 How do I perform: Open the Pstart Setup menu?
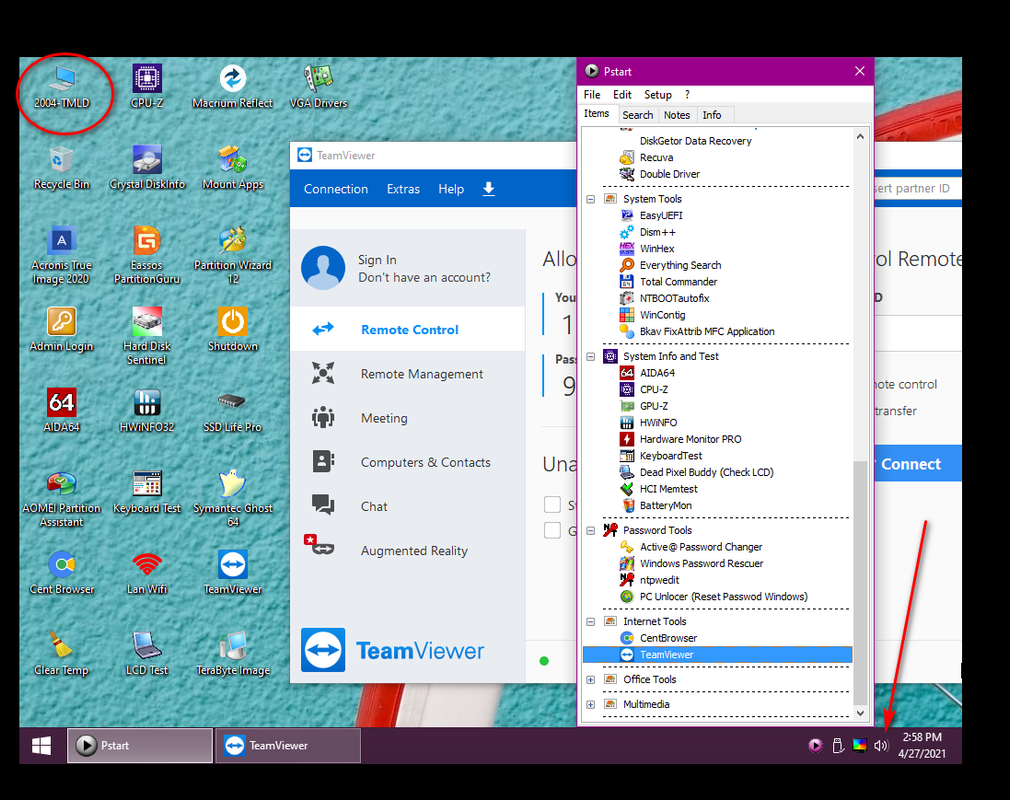[x=658, y=95]
